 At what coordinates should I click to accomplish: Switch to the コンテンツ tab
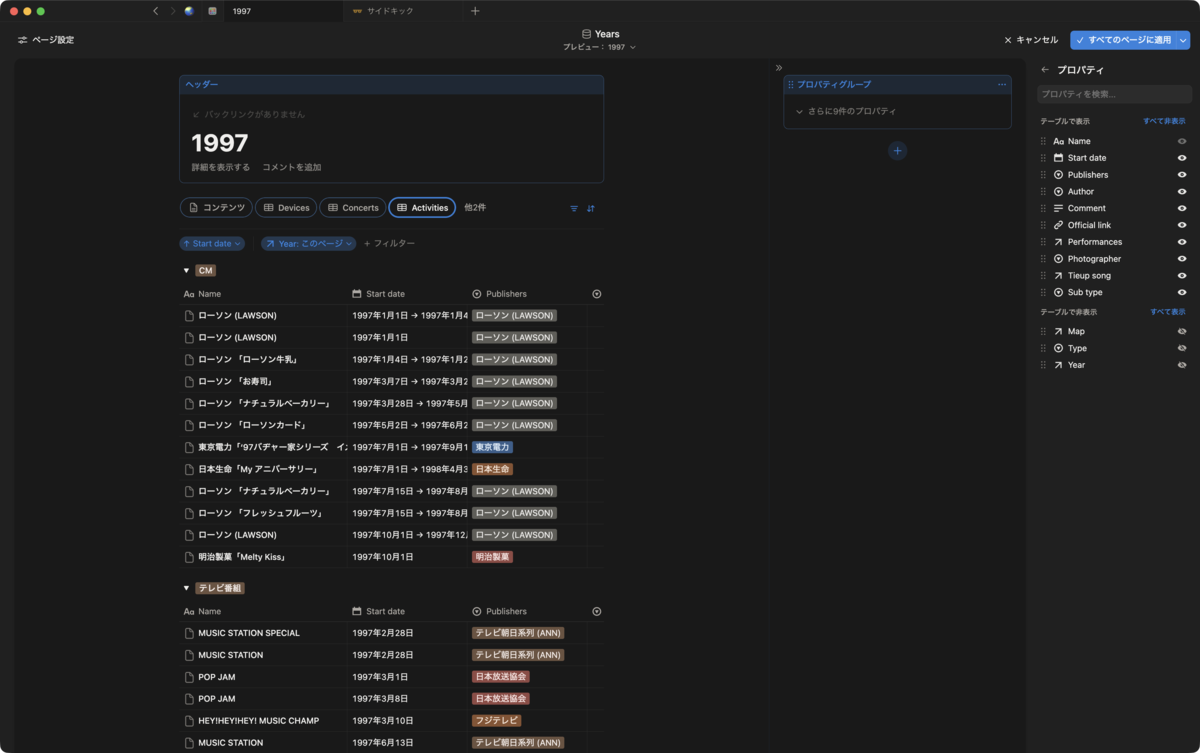(x=216, y=207)
